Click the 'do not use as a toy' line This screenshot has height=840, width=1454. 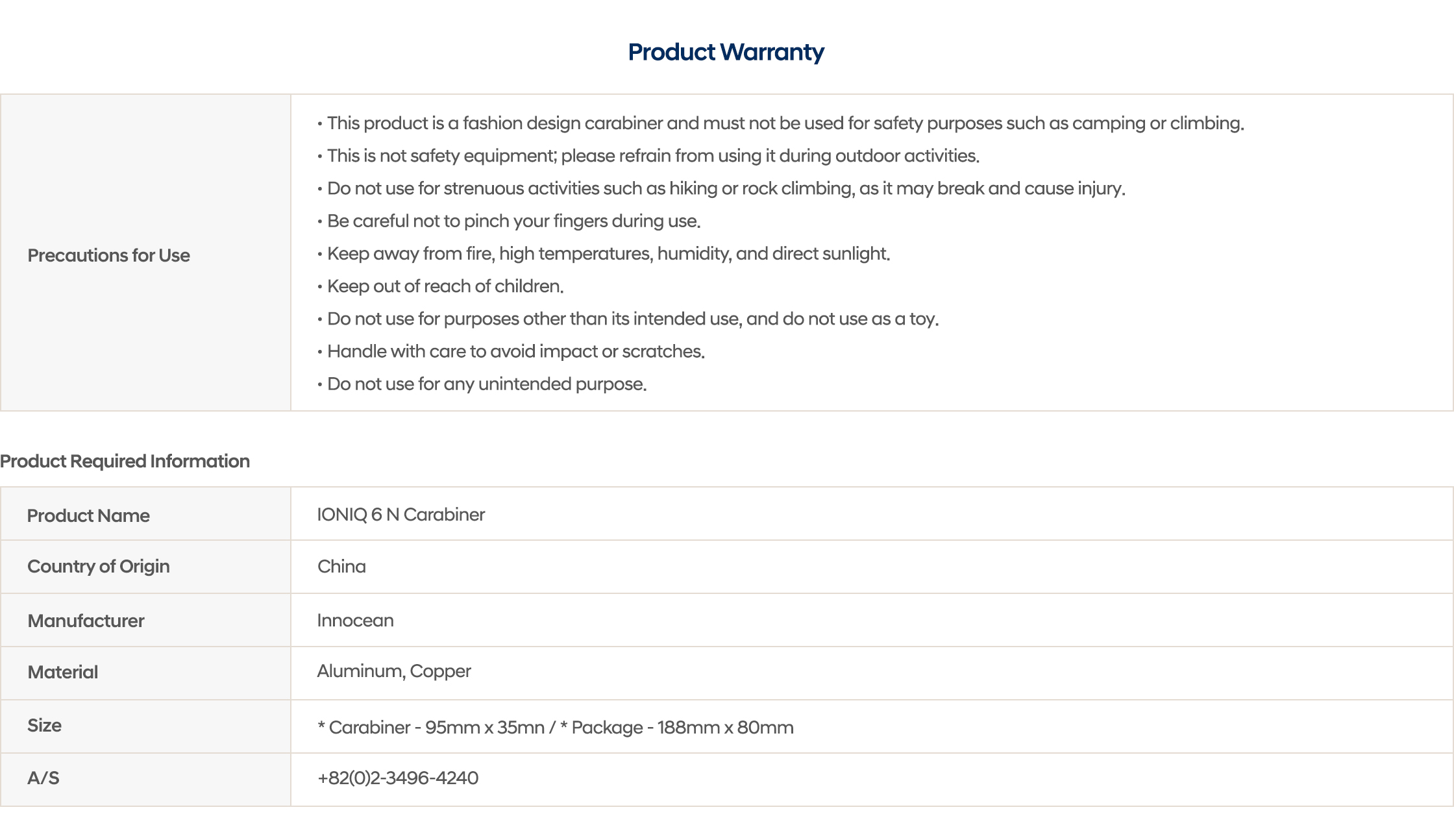632,319
